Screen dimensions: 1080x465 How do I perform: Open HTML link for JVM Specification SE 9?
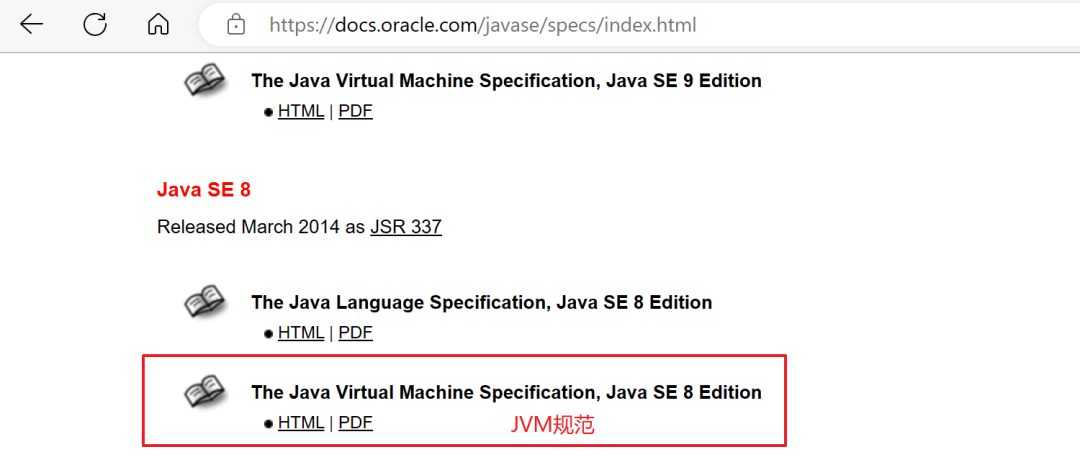click(x=301, y=112)
